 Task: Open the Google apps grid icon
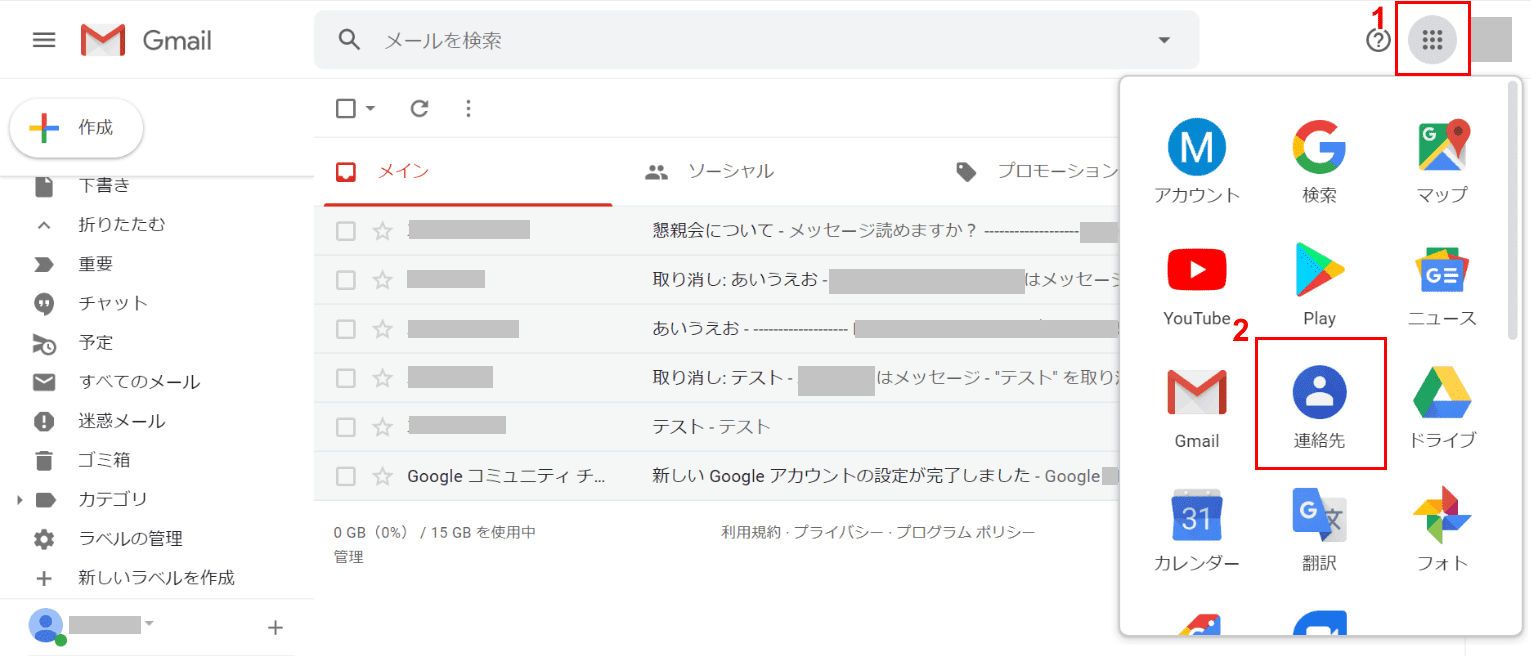1432,40
